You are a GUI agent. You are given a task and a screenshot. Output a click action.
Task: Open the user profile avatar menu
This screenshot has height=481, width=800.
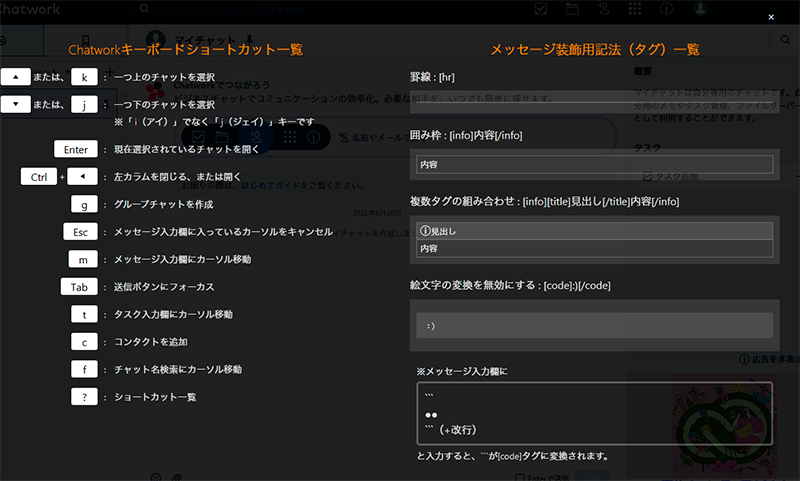[x=700, y=9]
